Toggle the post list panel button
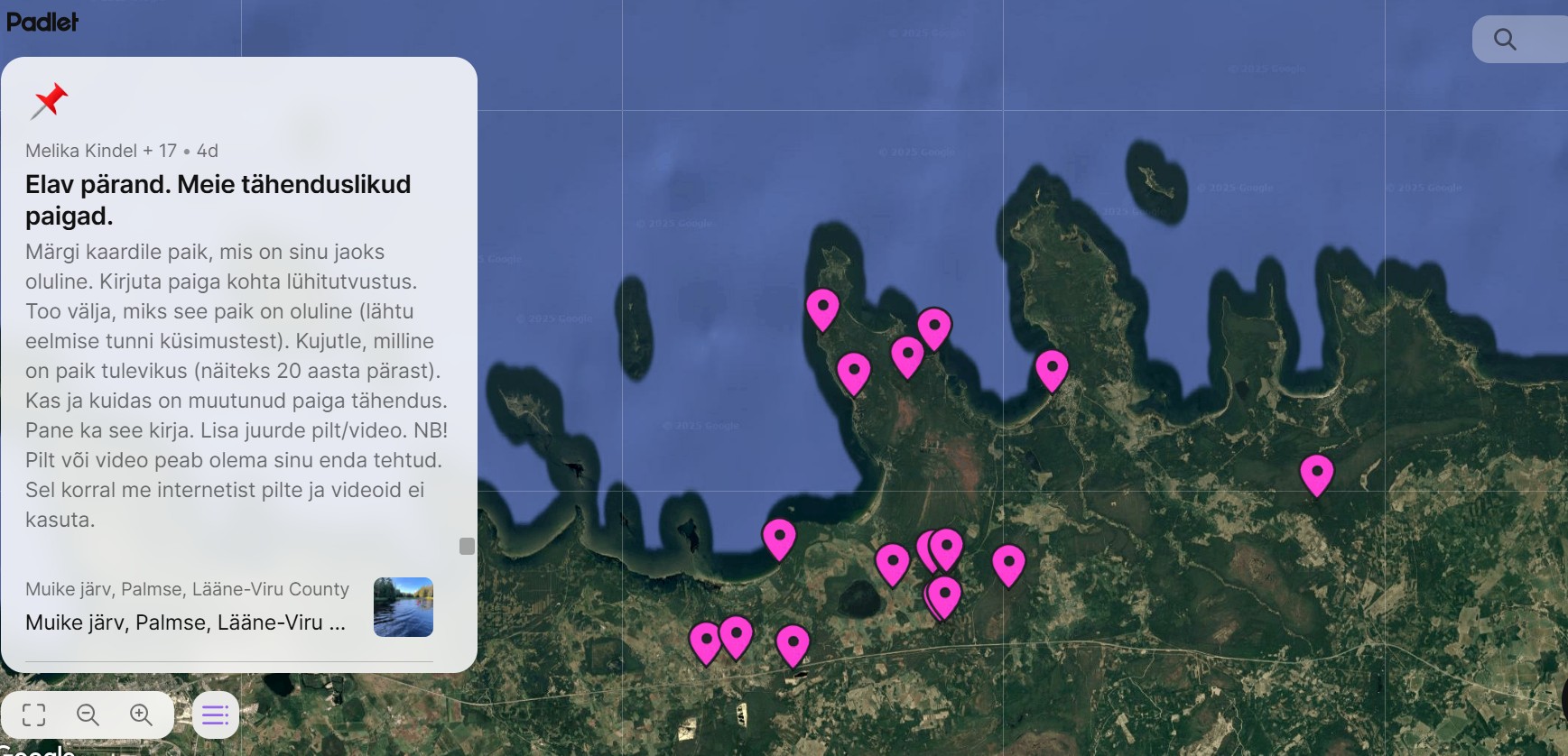 coord(215,715)
